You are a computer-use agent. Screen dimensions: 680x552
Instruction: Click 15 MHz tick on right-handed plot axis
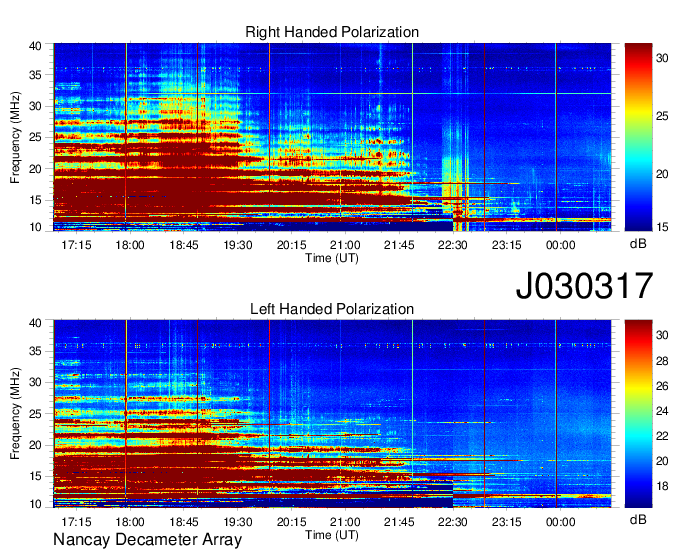click(35, 200)
